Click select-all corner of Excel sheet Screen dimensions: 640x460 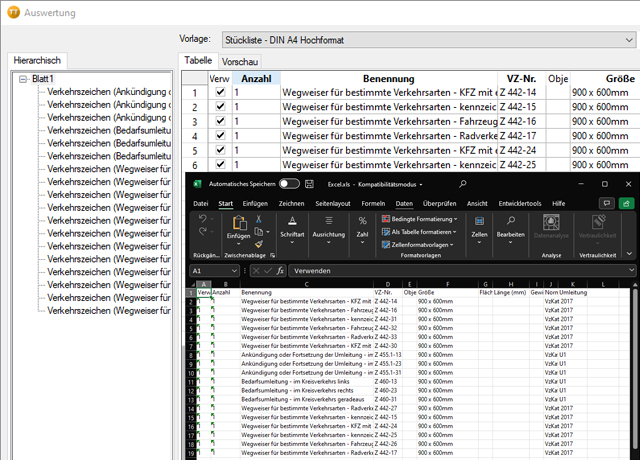[193, 284]
